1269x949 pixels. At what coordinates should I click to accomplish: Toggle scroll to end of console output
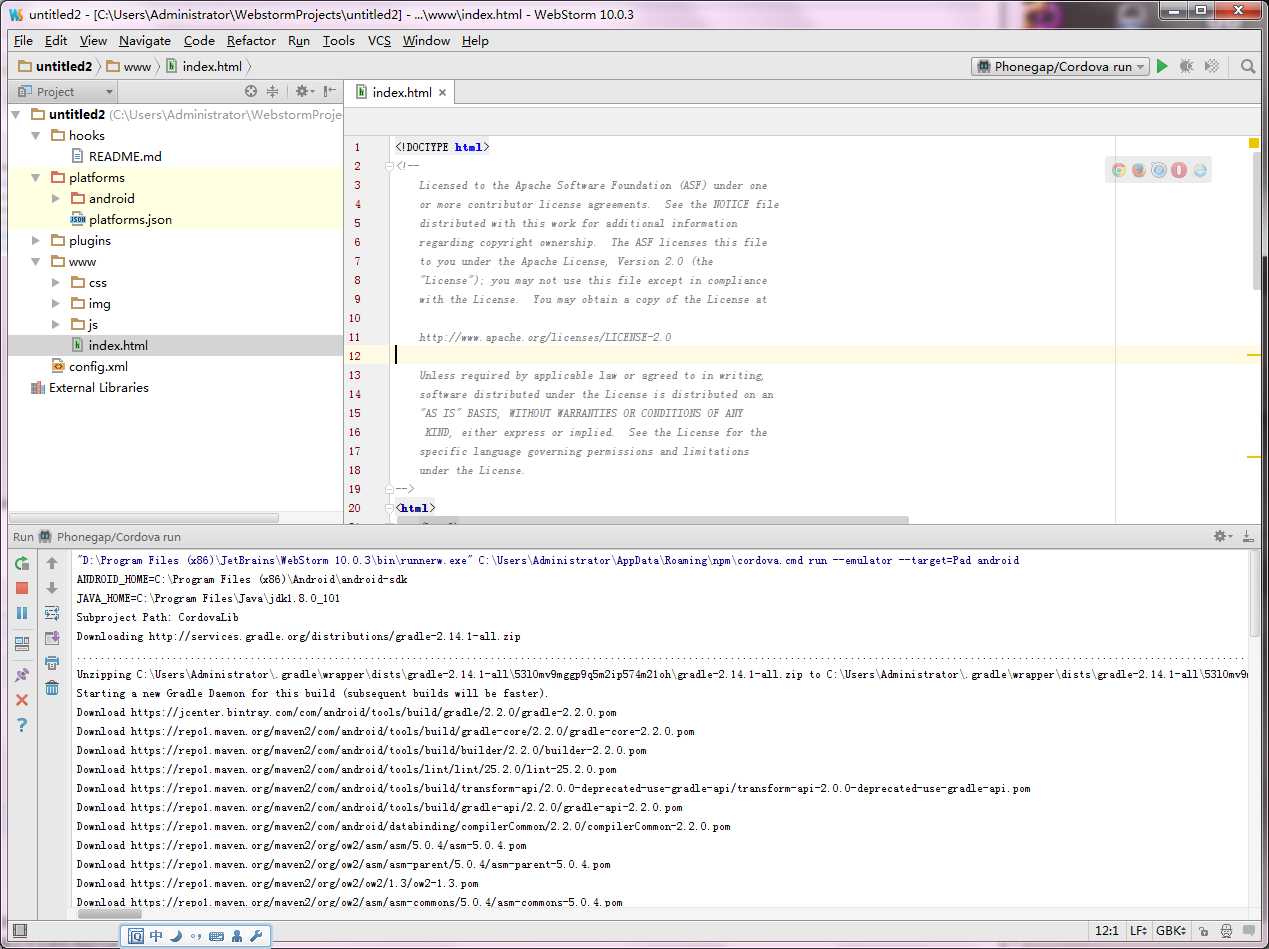(52, 637)
